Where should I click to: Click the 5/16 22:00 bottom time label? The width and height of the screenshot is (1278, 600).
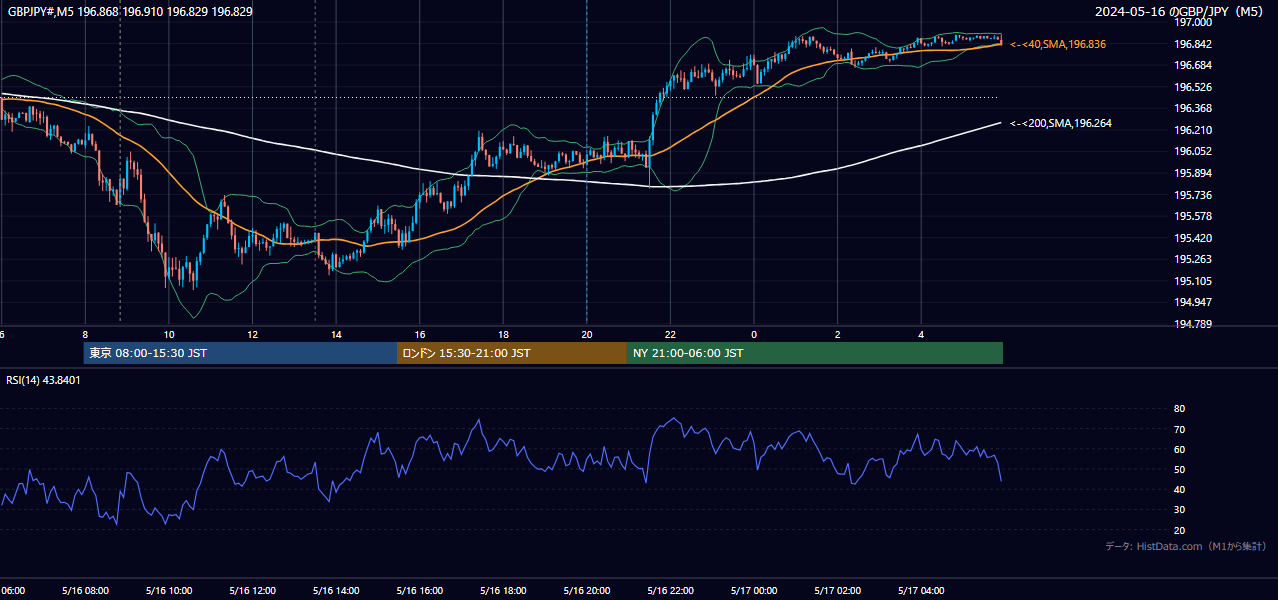click(x=670, y=591)
